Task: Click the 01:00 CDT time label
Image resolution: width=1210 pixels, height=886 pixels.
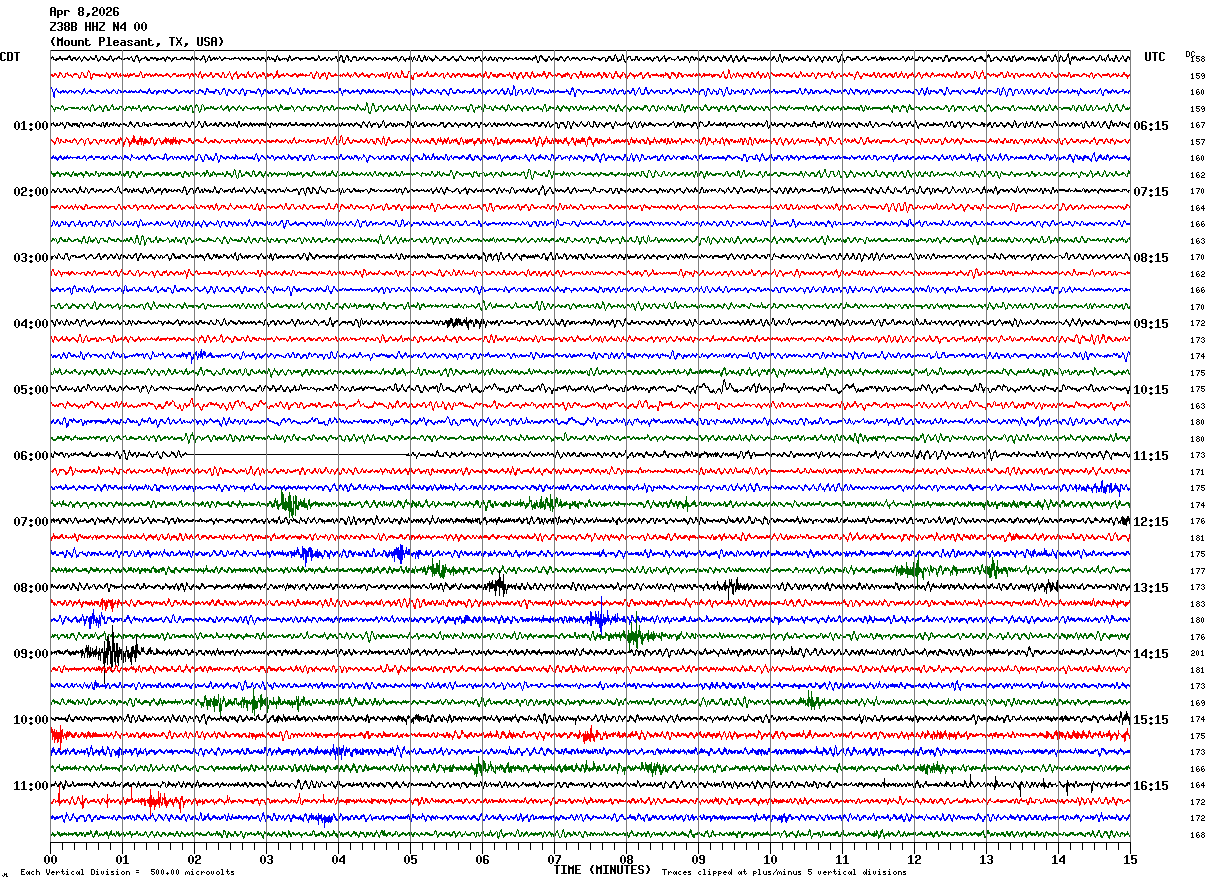Action: pos(30,126)
